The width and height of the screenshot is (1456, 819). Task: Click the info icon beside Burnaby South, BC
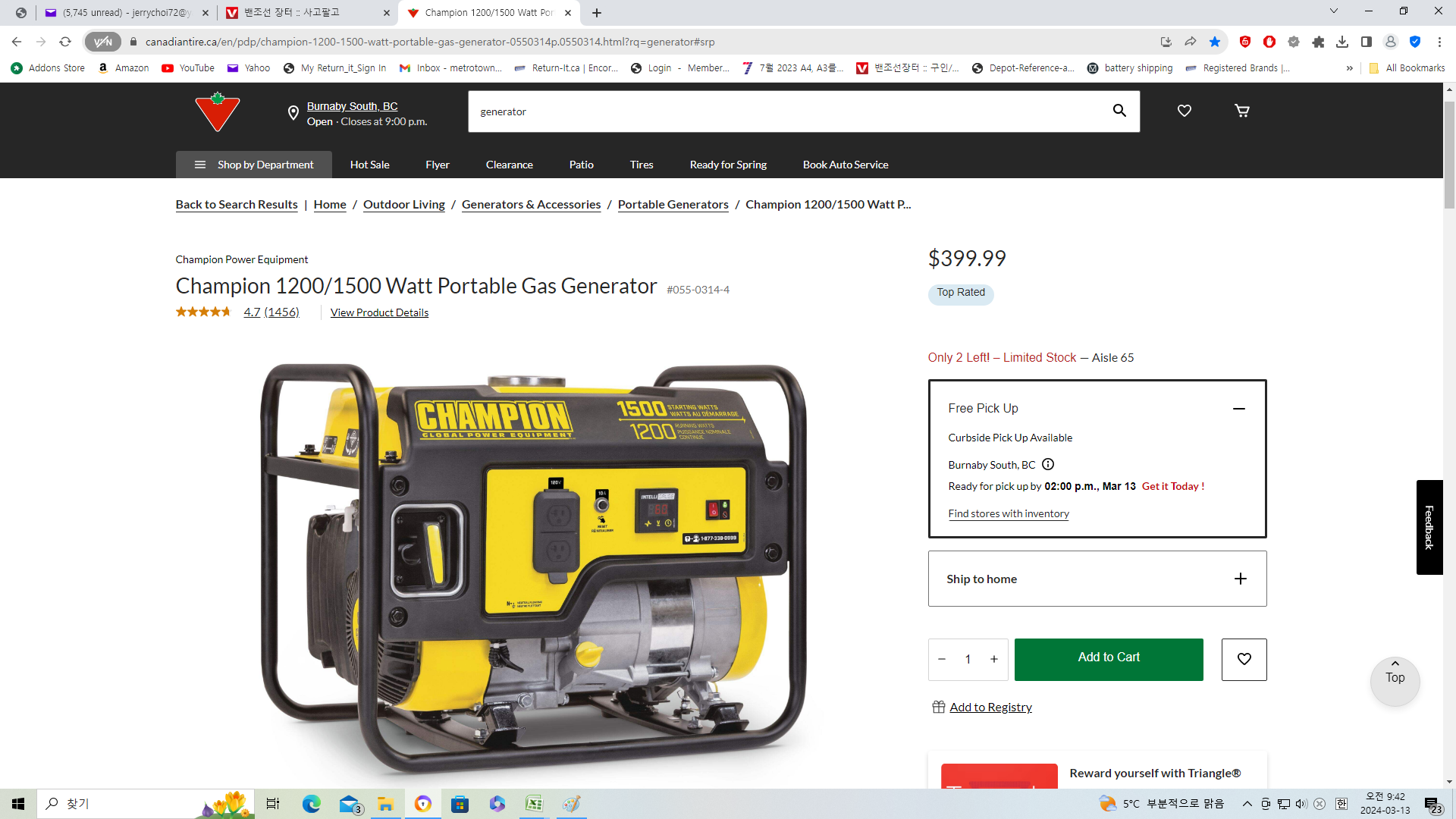pyautogui.click(x=1048, y=464)
